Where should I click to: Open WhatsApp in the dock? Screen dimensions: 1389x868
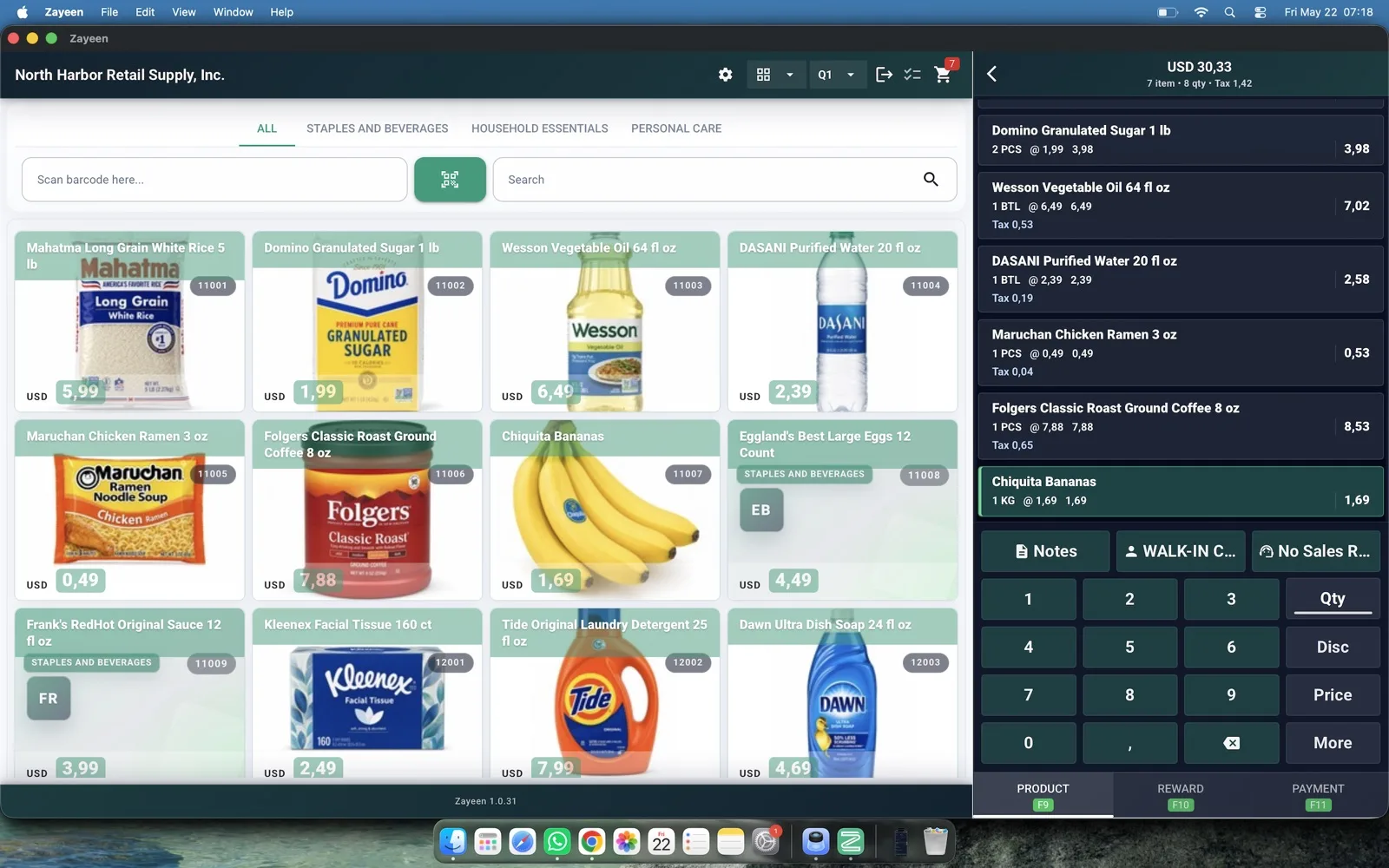[557, 841]
